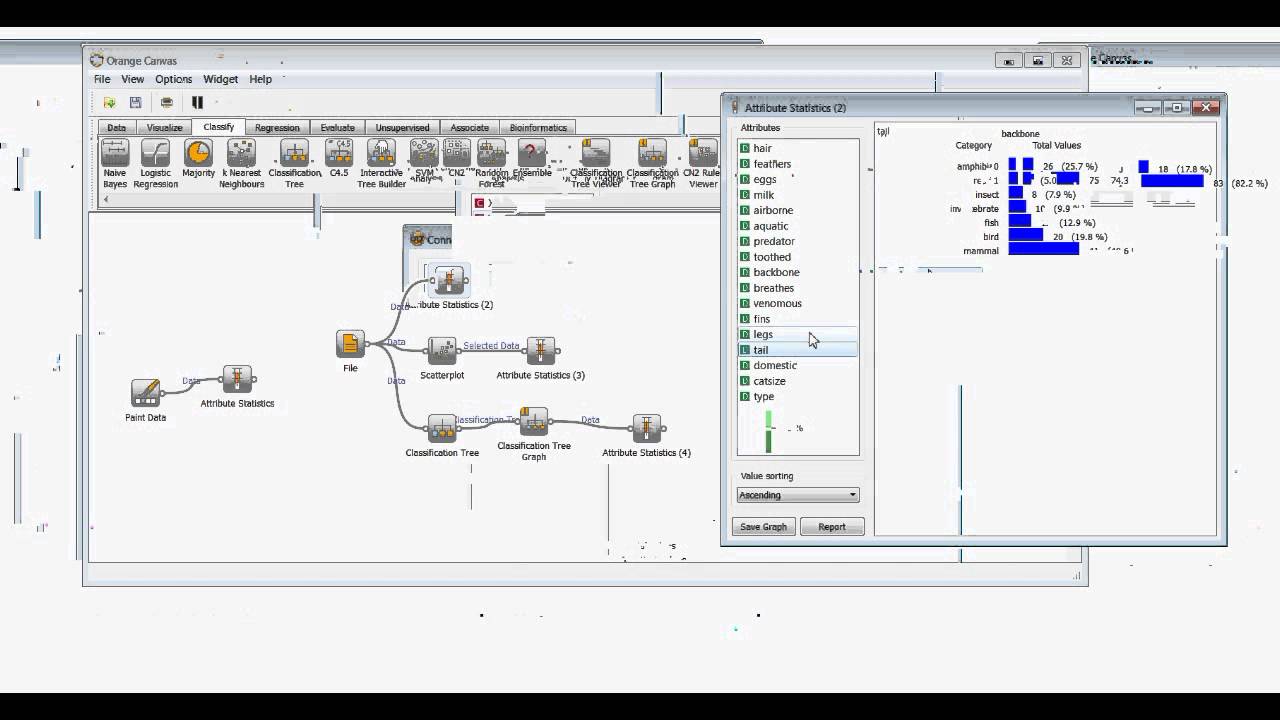
Task: Switch to the Unsupervised tab
Action: pos(402,128)
